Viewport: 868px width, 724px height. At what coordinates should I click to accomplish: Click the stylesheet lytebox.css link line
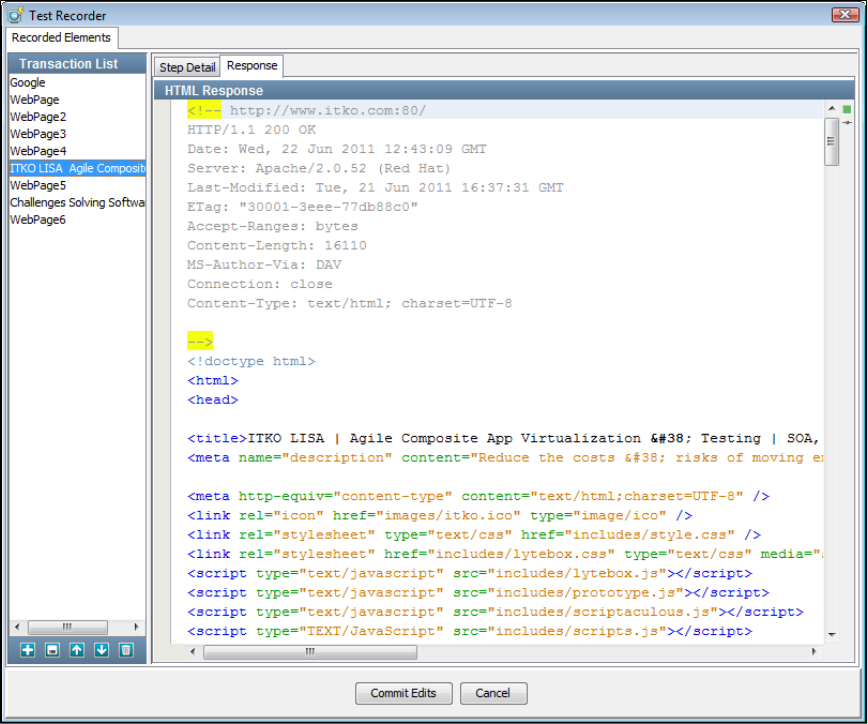pos(505,554)
